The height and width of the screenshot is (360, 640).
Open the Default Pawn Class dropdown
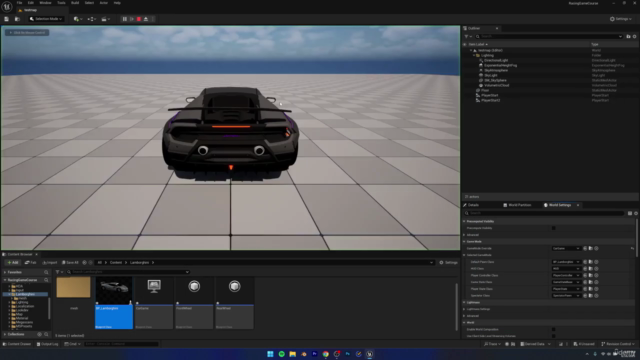[566, 262]
